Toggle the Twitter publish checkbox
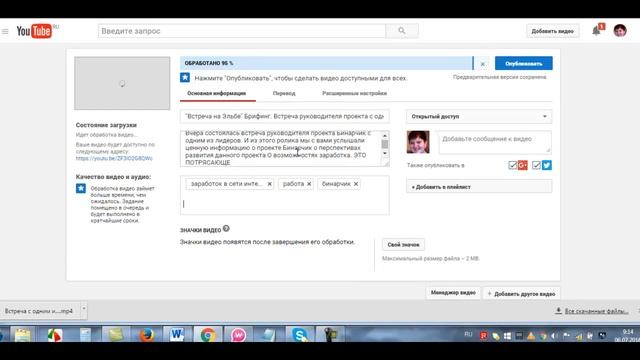The height and width of the screenshot is (360, 640). point(536,165)
